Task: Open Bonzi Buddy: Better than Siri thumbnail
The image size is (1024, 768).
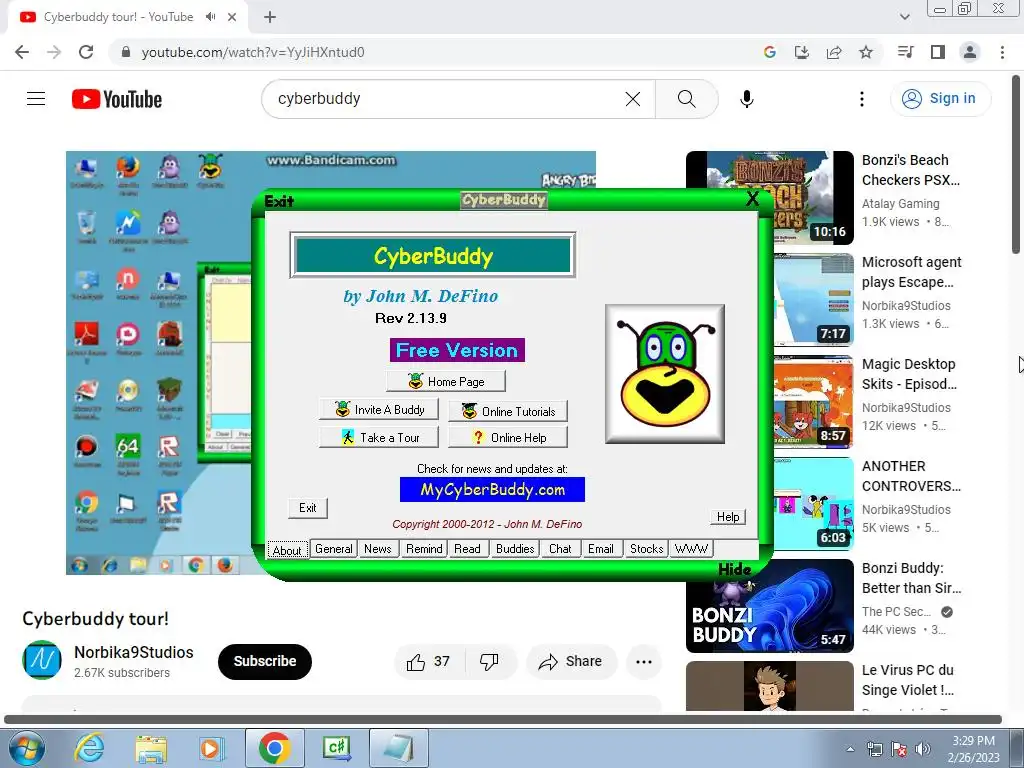Action: click(770, 606)
